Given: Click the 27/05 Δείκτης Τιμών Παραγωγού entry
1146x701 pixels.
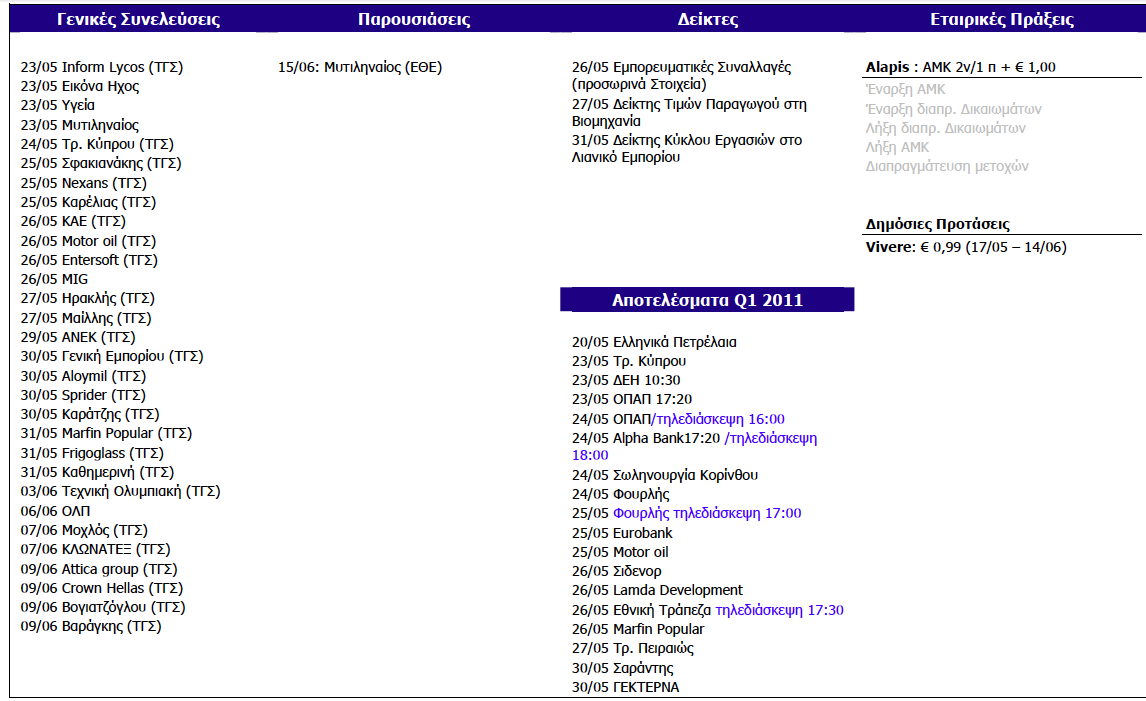Looking at the screenshot, I should (x=689, y=113).
